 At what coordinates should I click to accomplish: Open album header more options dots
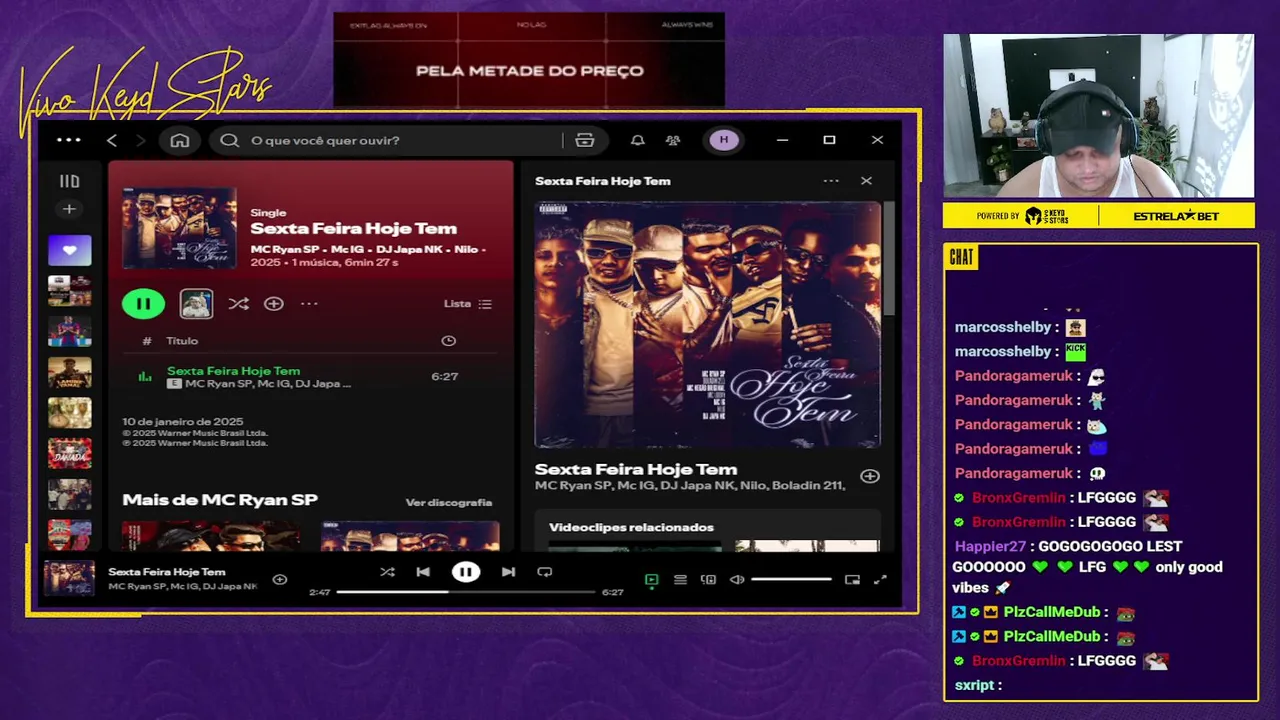309,304
